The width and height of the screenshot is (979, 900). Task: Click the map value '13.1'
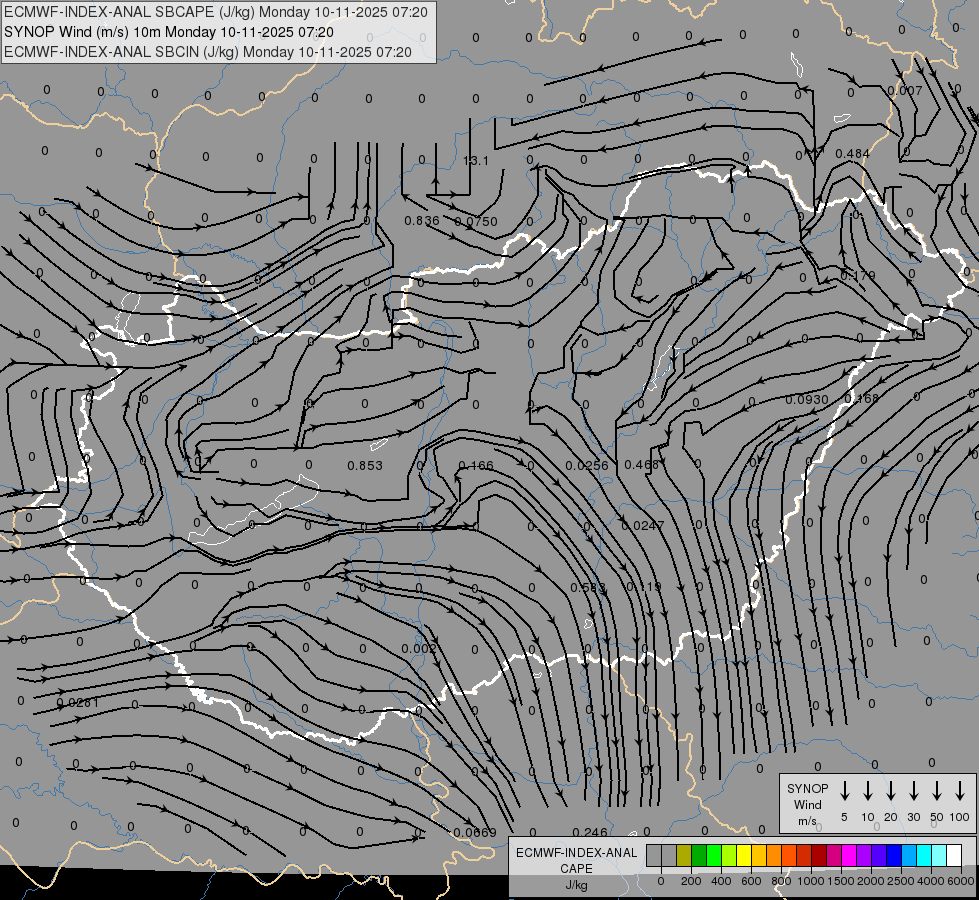[x=476, y=161]
